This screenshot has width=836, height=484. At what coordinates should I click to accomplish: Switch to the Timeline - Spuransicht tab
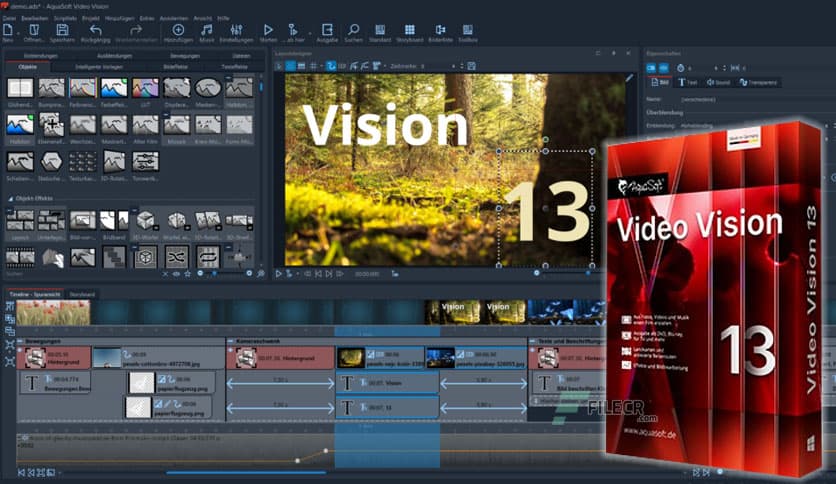35,294
